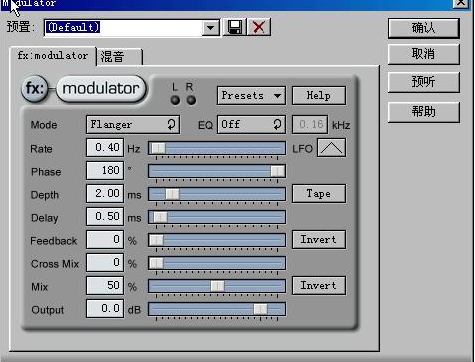Open the Presets dropdown menu
The height and width of the screenshot is (362, 475).
coord(251,96)
